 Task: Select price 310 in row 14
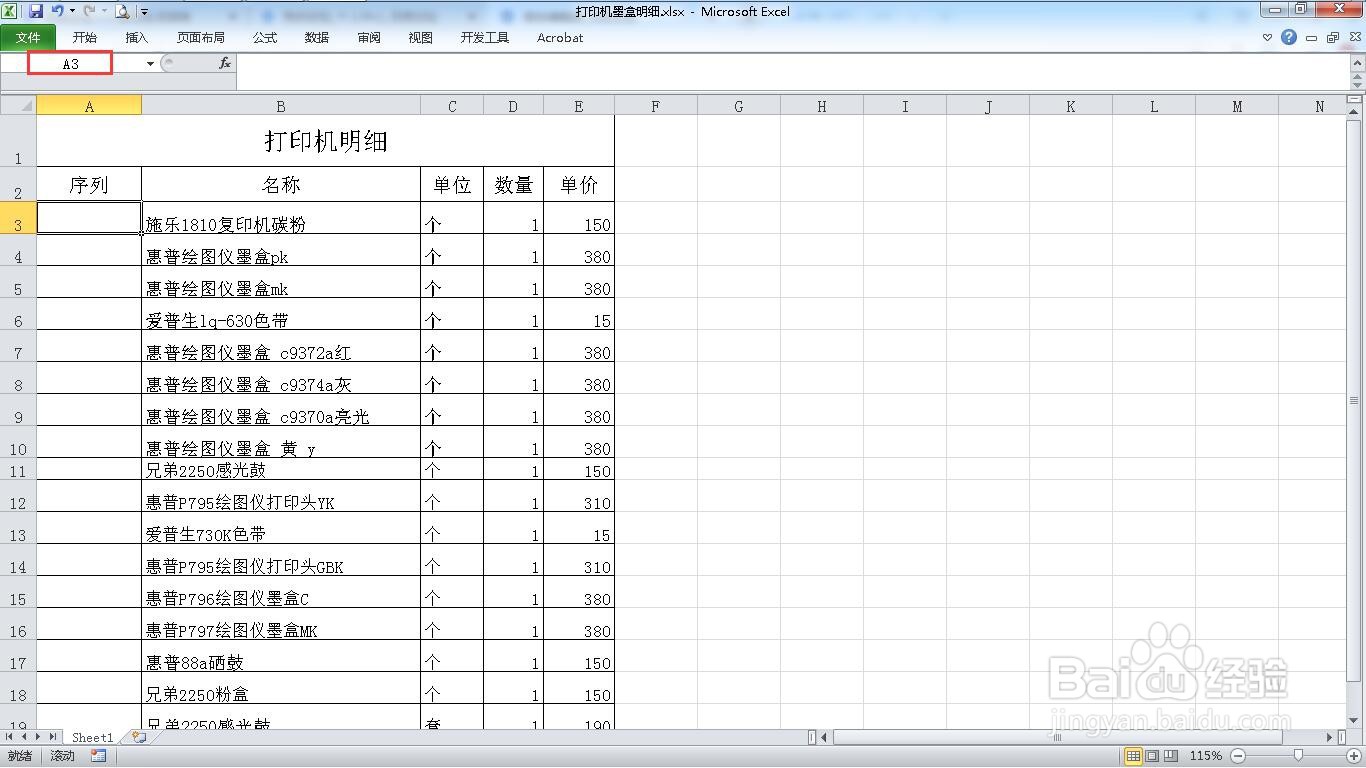579,560
